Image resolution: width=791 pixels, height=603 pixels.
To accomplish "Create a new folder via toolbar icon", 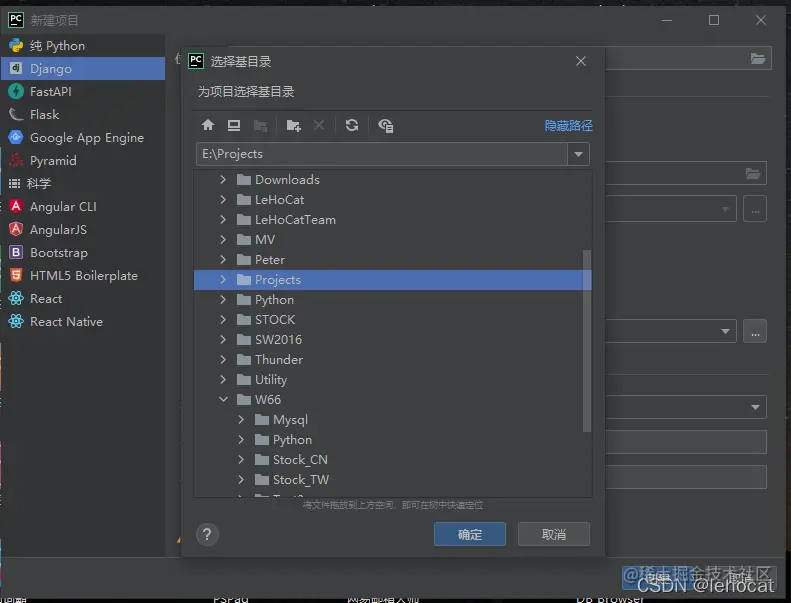I will (x=294, y=125).
